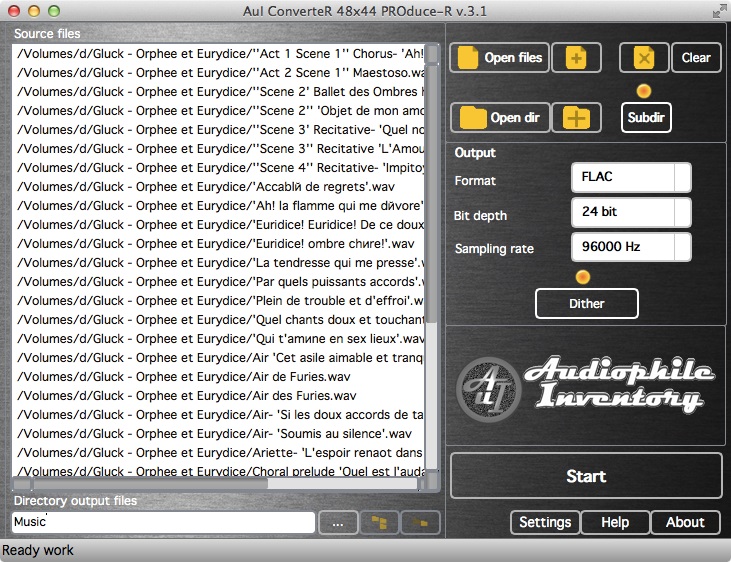Open the Sampling rate dropdown showing 96000 Hz

pyautogui.click(x=631, y=247)
